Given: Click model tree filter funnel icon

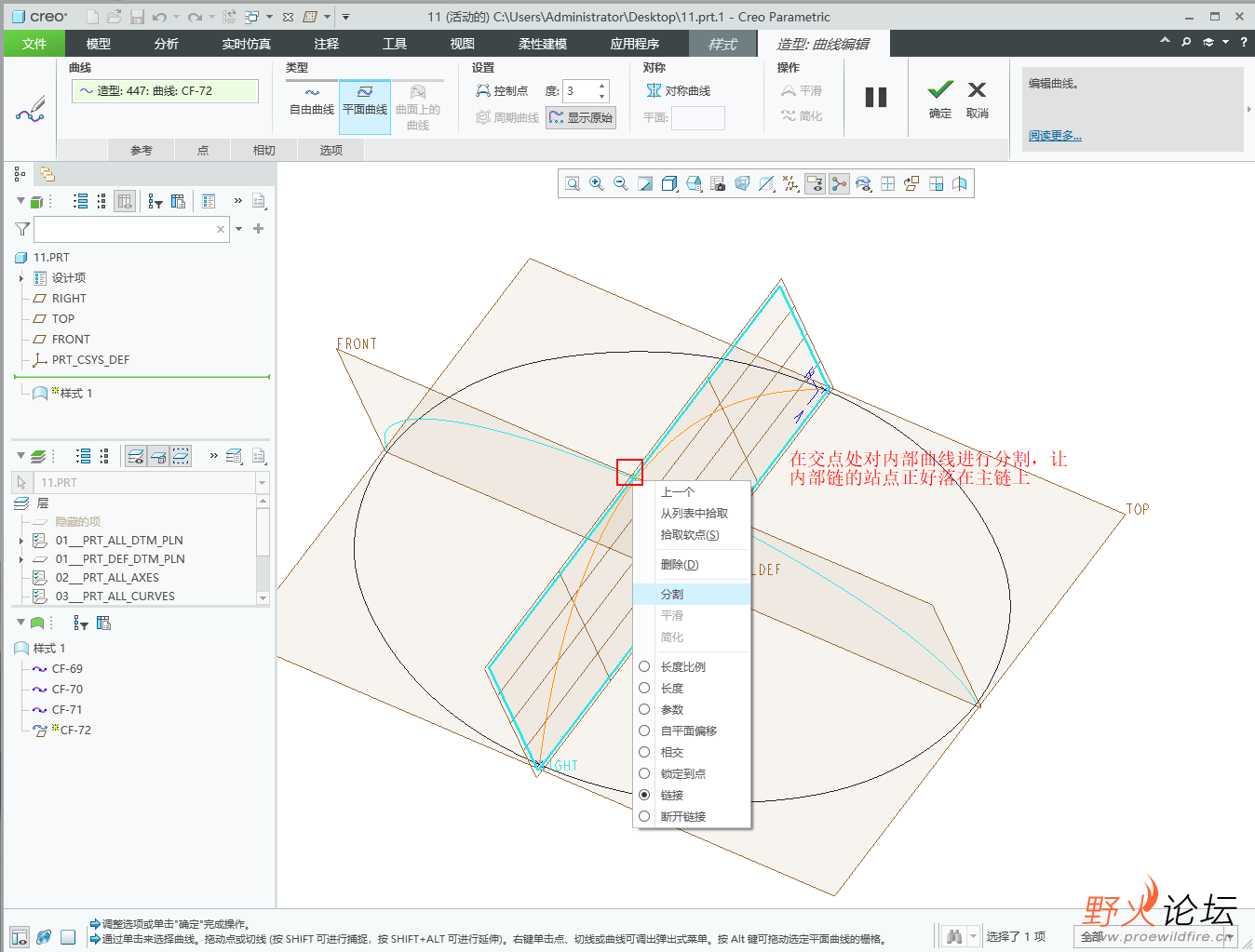Looking at the screenshot, I should (x=22, y=229).
